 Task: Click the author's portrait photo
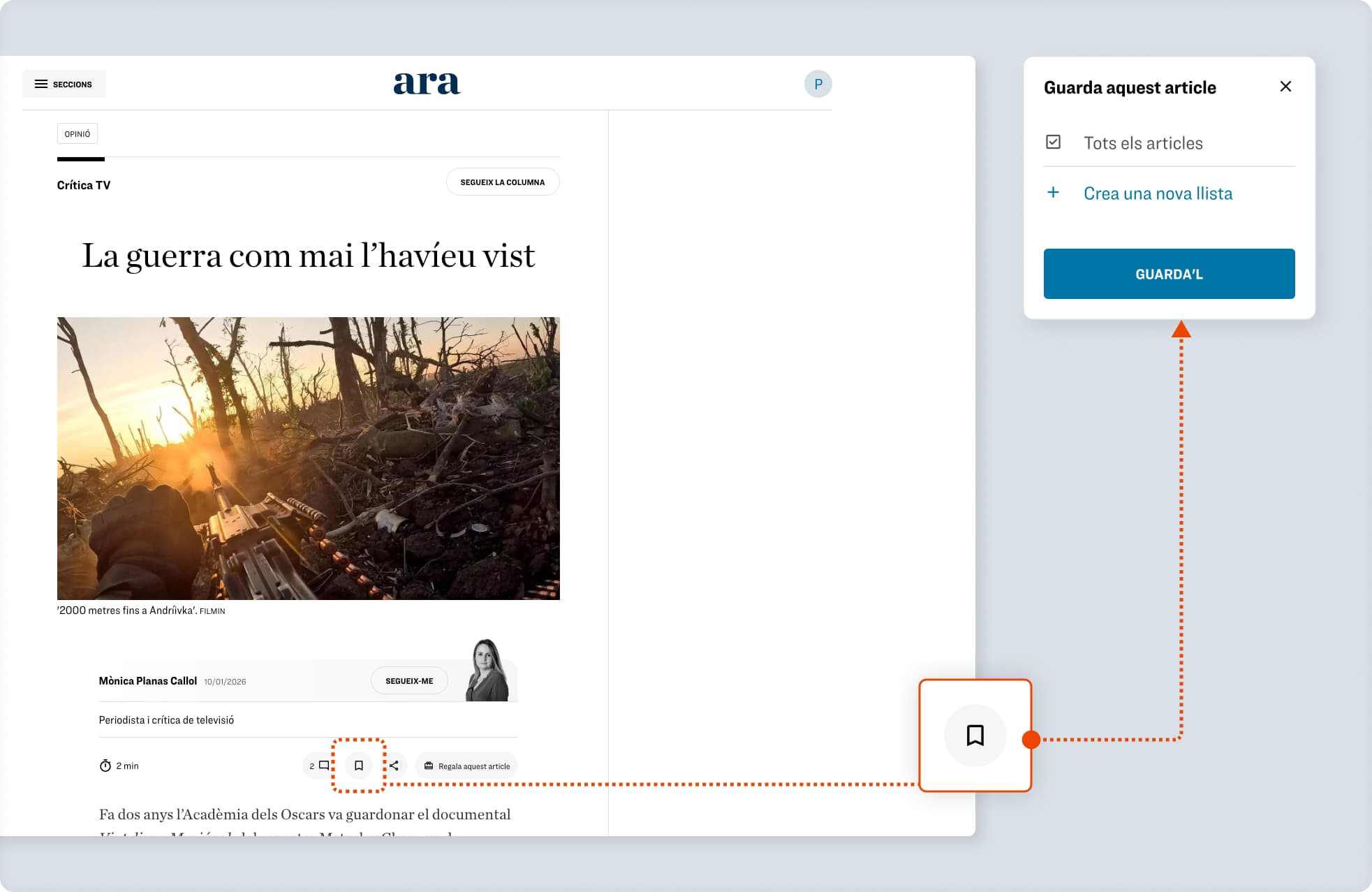coord(487,671)
